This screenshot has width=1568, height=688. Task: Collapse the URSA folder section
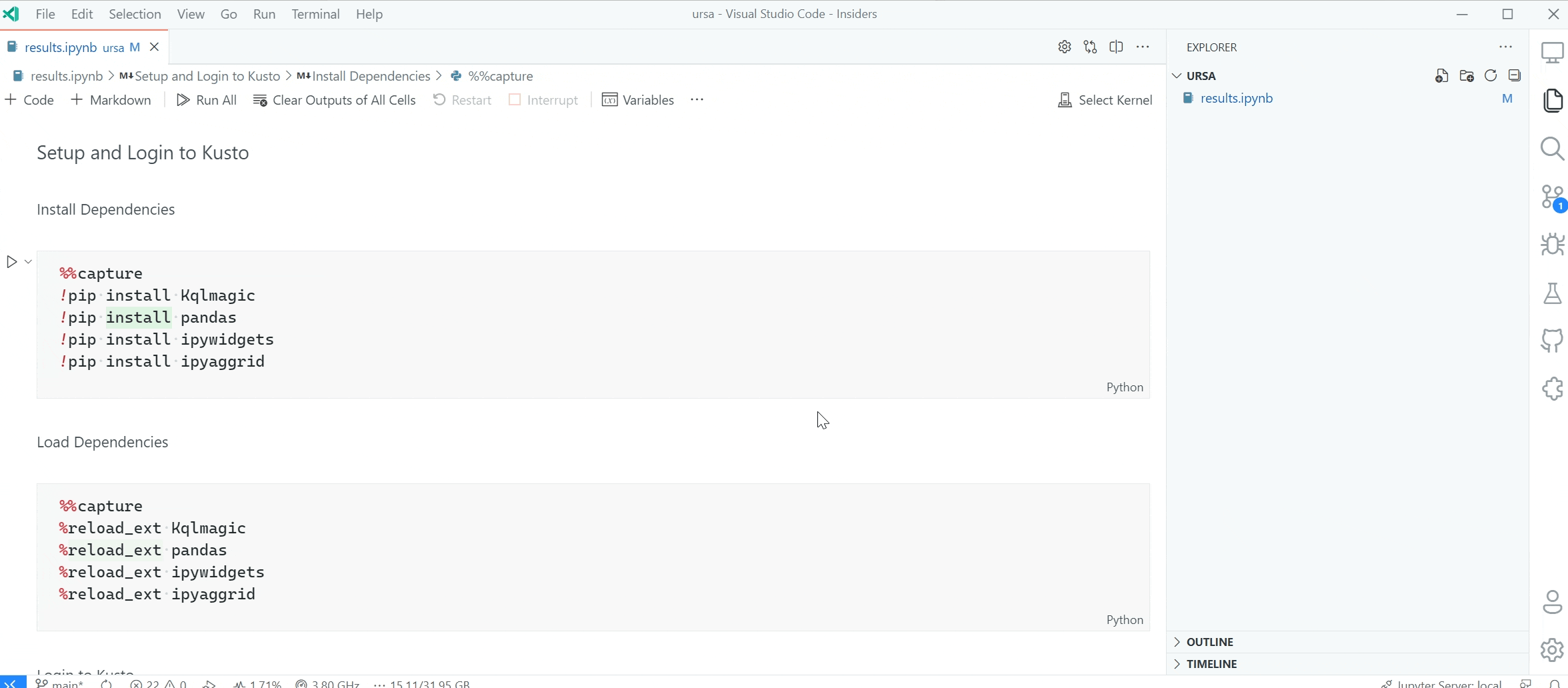[x=1177, y=76]
